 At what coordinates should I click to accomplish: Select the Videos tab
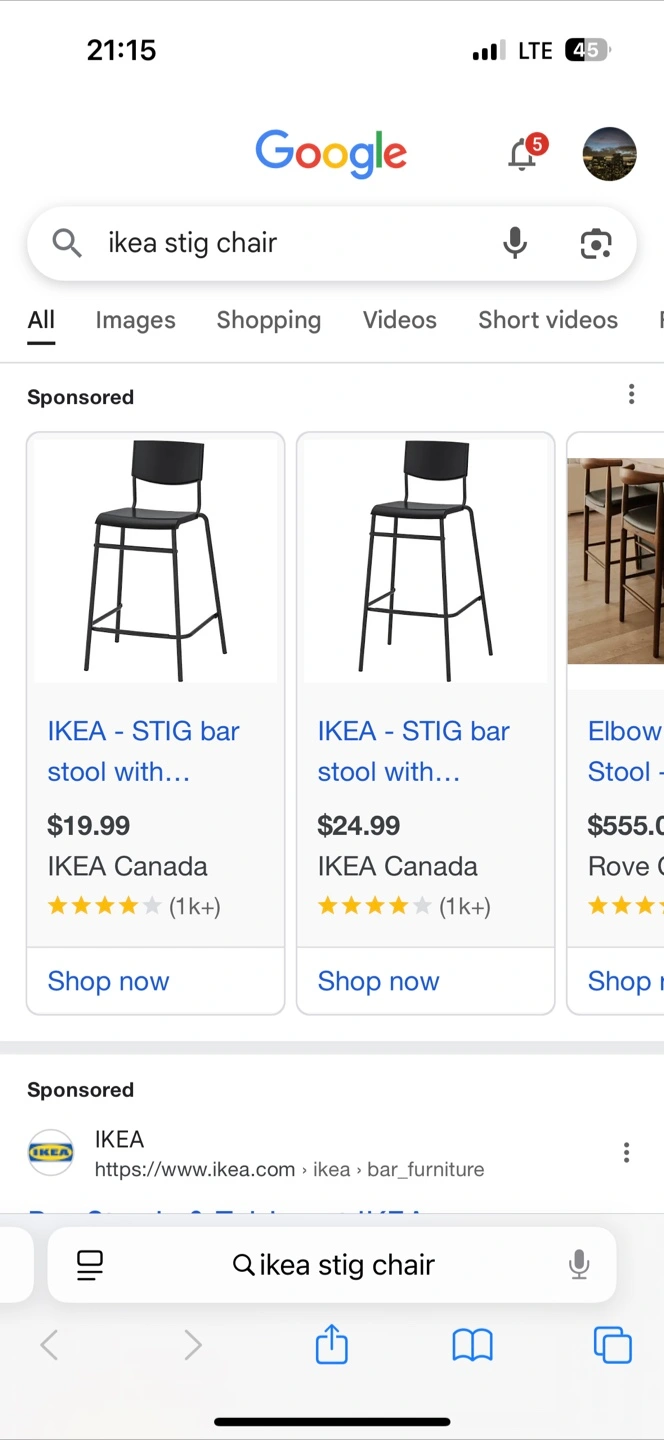399,320
